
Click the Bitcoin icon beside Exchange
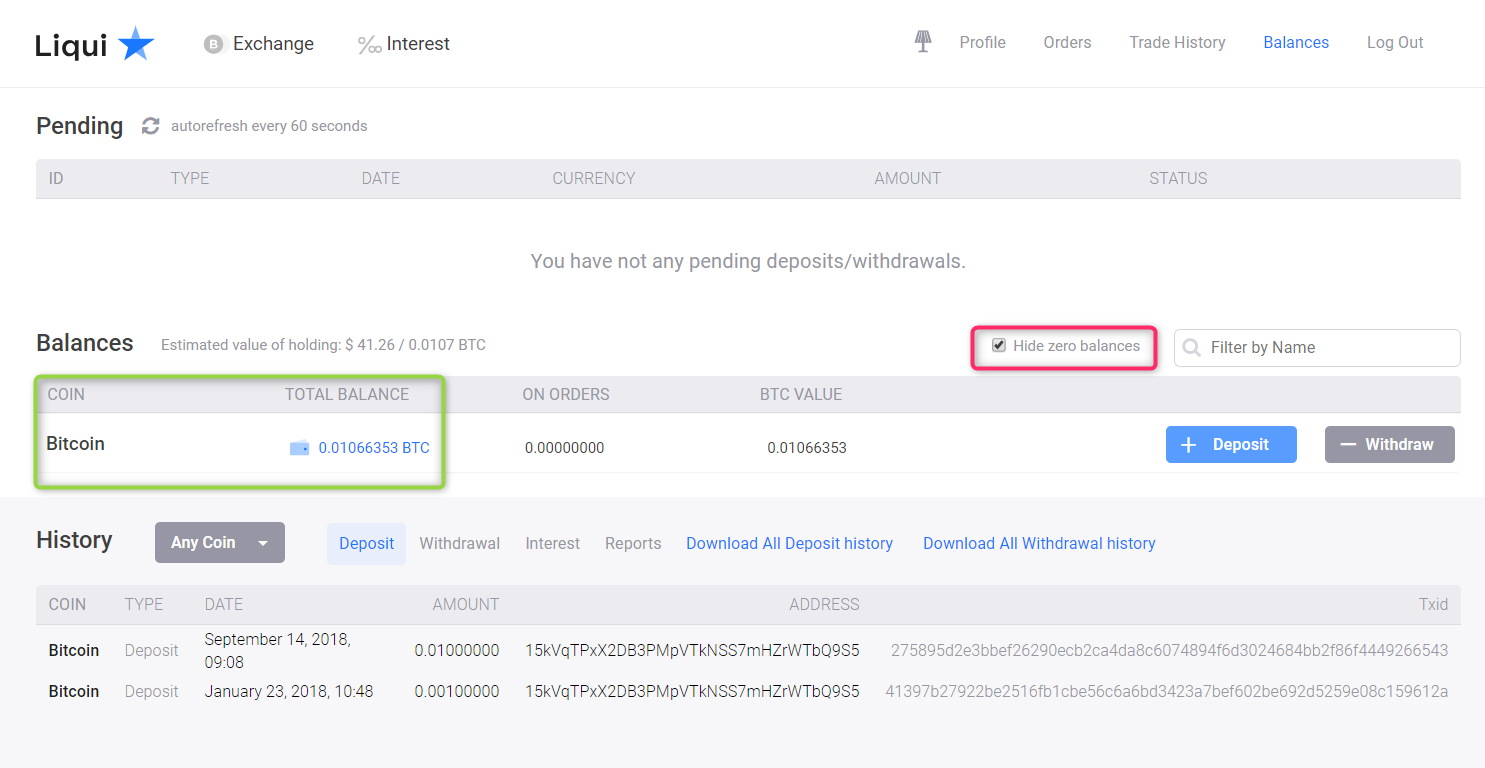213,44
